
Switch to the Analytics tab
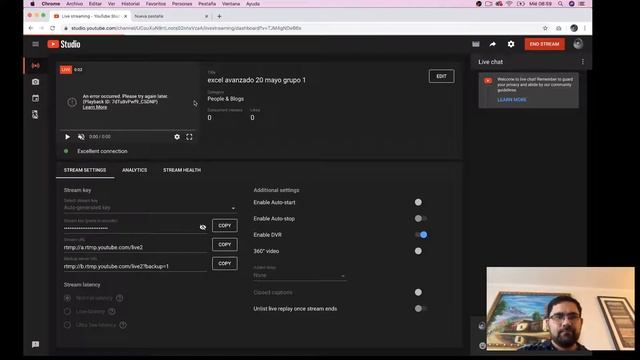point(134,170)
